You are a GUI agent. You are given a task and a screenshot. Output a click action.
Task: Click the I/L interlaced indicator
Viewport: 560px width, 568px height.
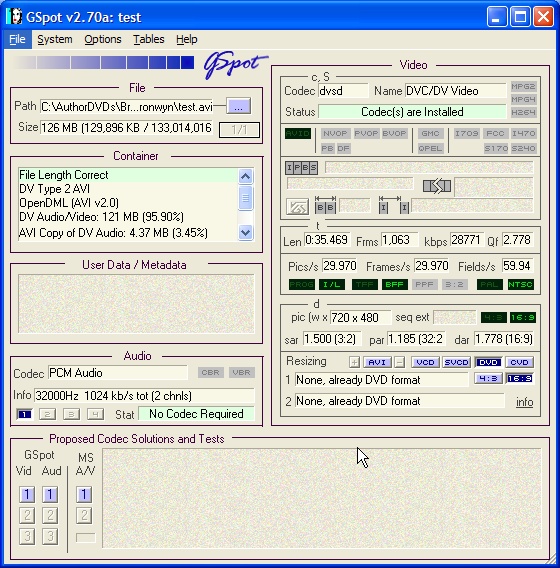coord(332,284)
